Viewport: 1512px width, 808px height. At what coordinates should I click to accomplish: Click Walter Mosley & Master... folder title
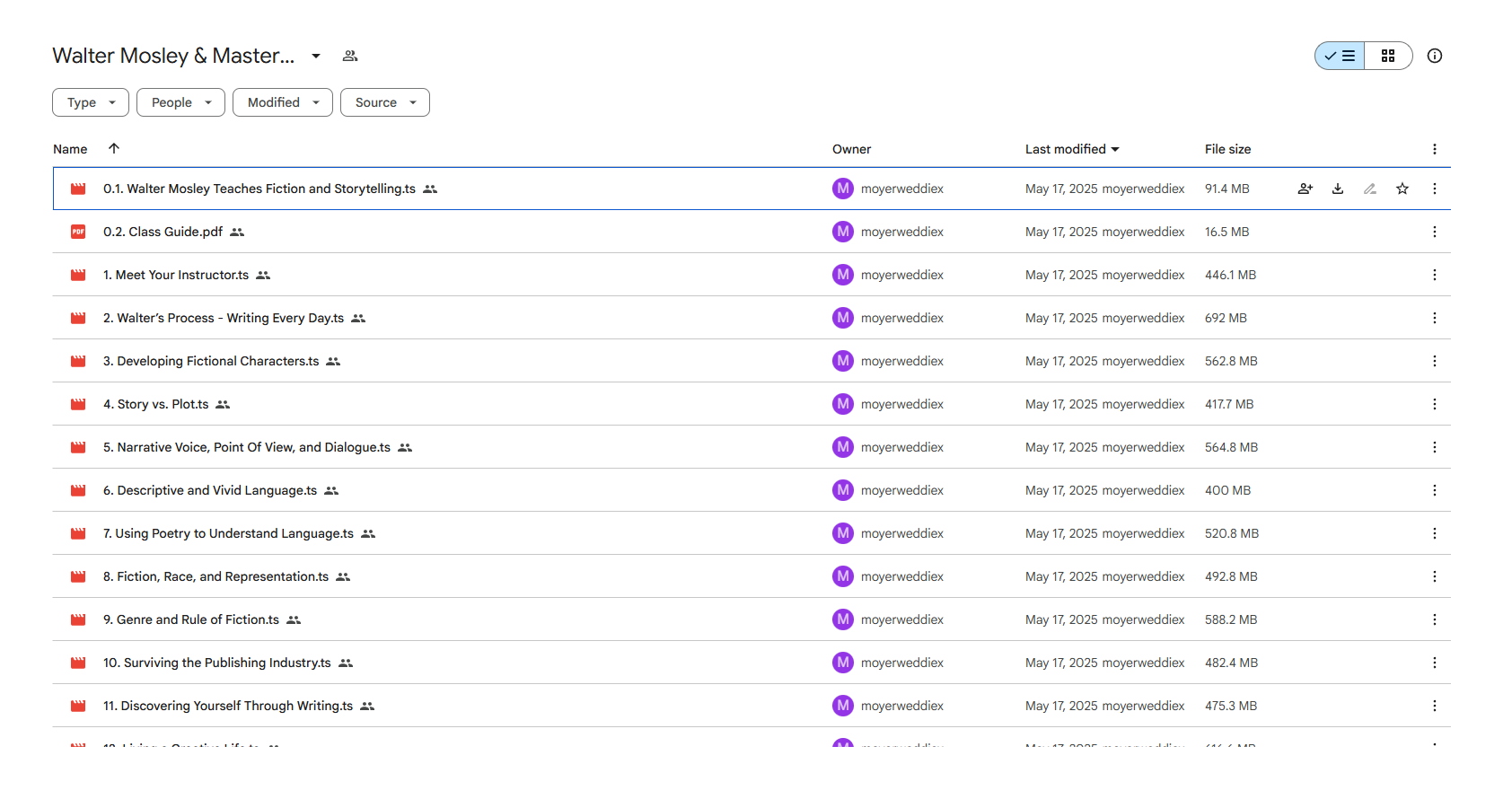[173, 56]
